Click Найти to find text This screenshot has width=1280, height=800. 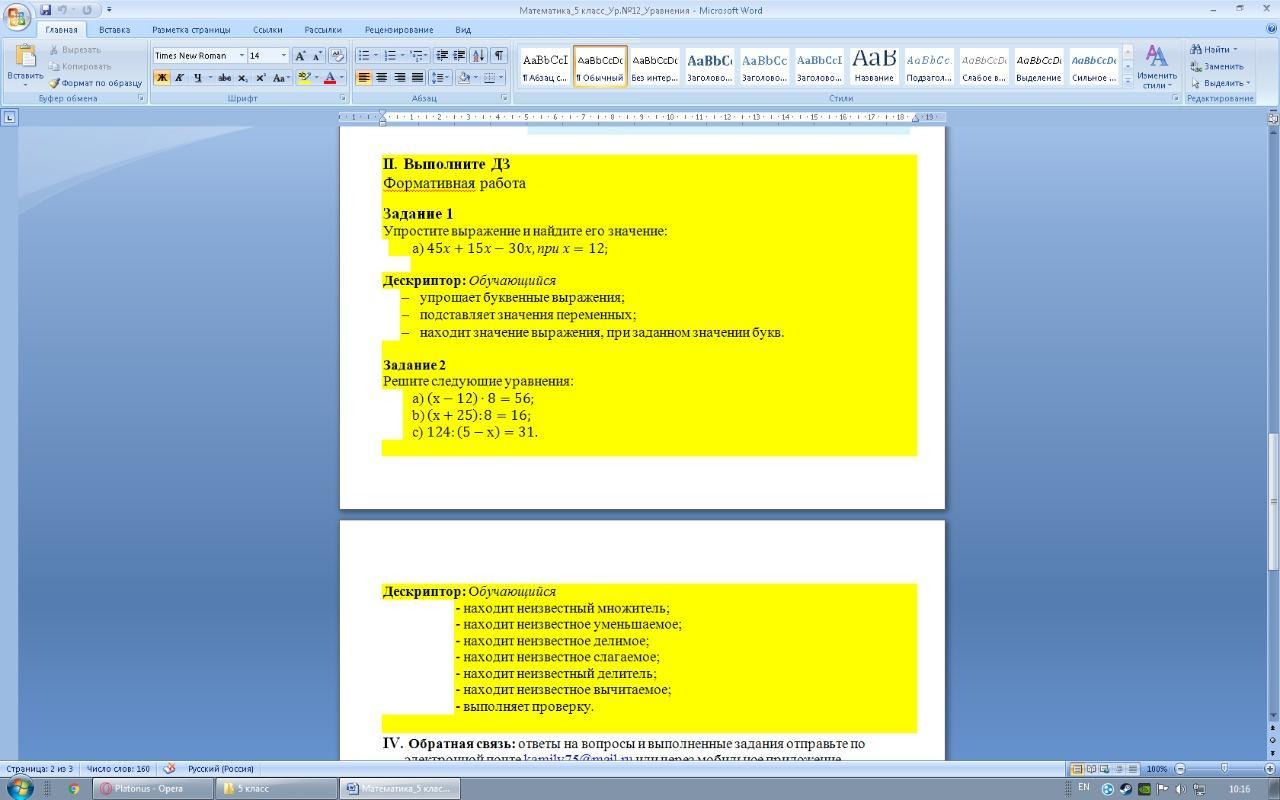pyautogui.click(x=1214, y=49)
